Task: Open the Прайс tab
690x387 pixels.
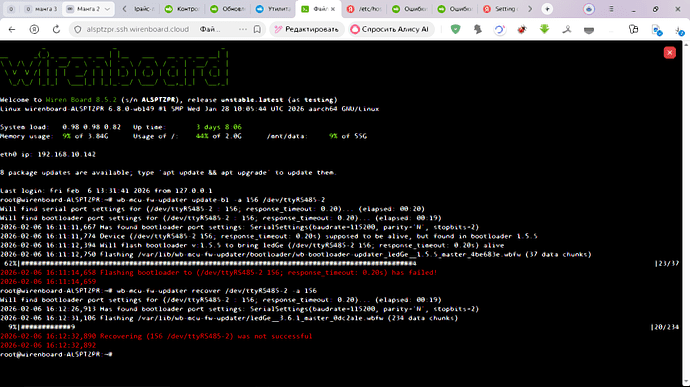Action: 144,9
